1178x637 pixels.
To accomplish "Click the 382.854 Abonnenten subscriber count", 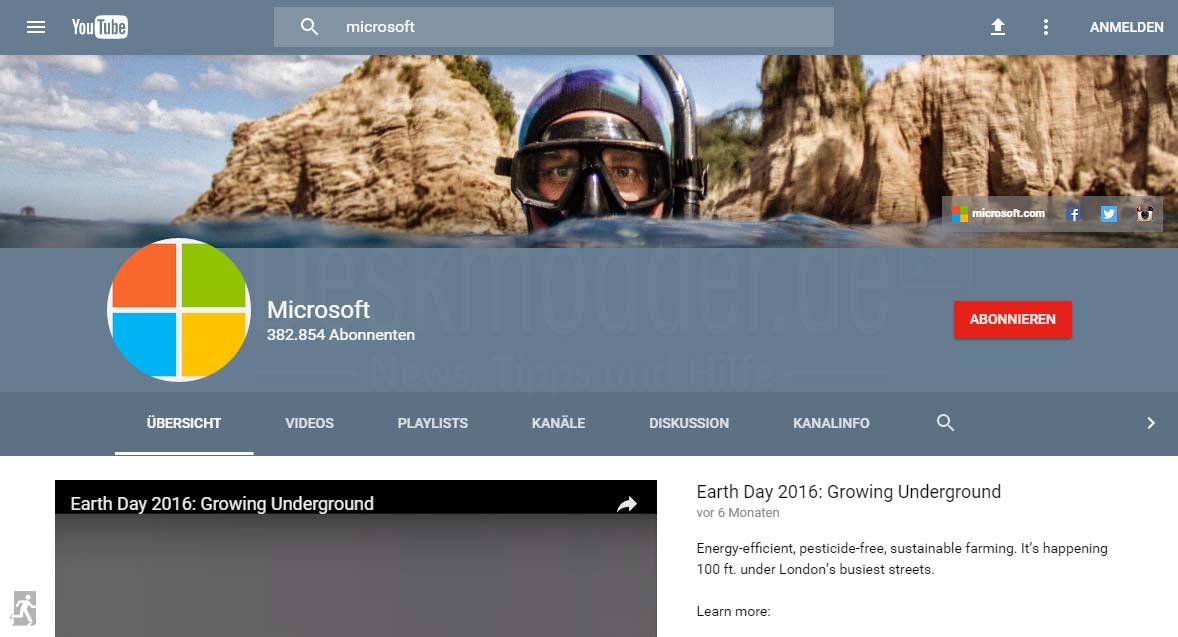I will click(340, 335).
